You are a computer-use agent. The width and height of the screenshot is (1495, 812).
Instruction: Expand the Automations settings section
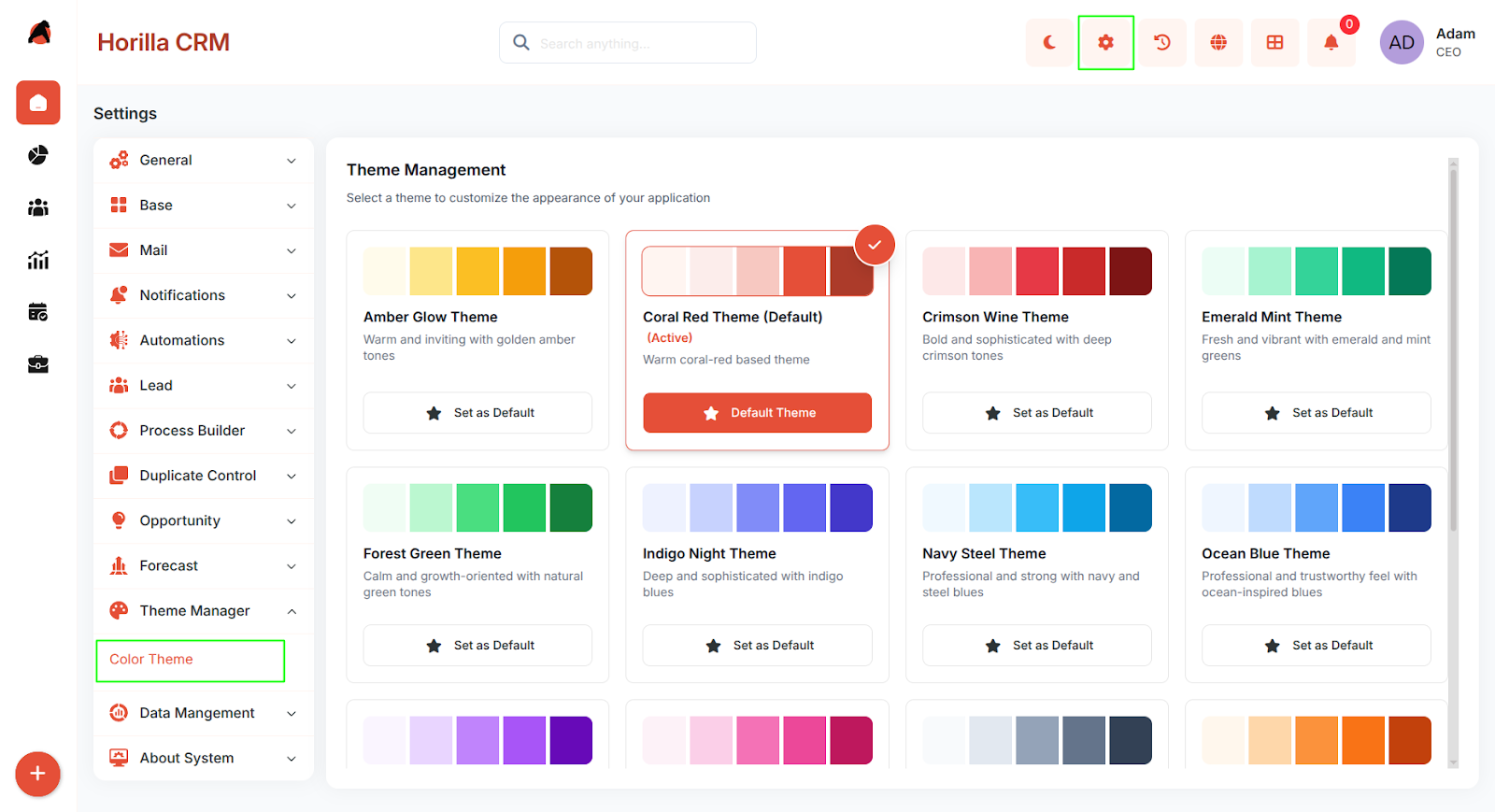click(204, 340)
